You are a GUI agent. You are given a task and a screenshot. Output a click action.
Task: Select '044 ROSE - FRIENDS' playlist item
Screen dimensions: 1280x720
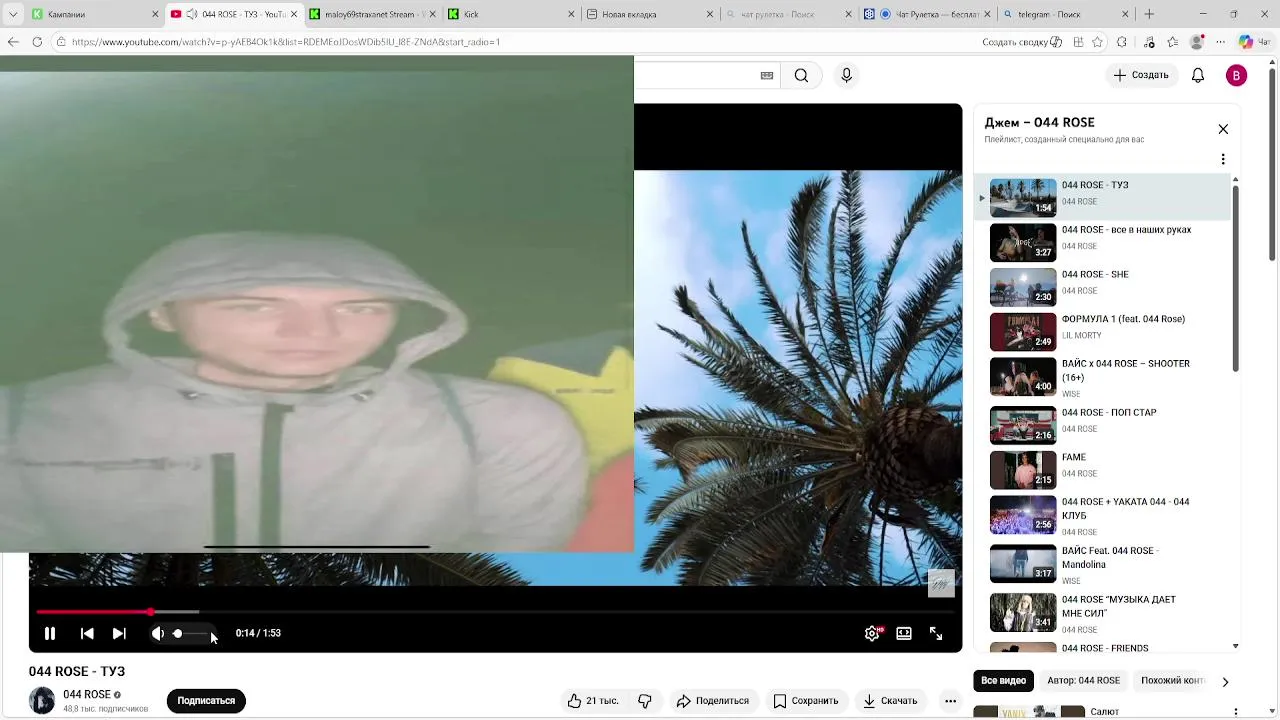click(x=1103, y=647)
